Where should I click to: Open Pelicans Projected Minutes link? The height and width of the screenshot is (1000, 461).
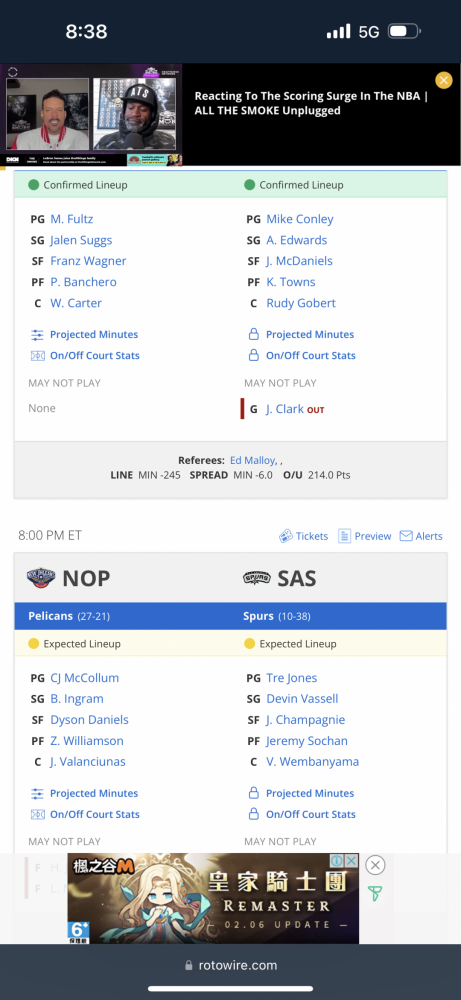[x=94, y=793]
